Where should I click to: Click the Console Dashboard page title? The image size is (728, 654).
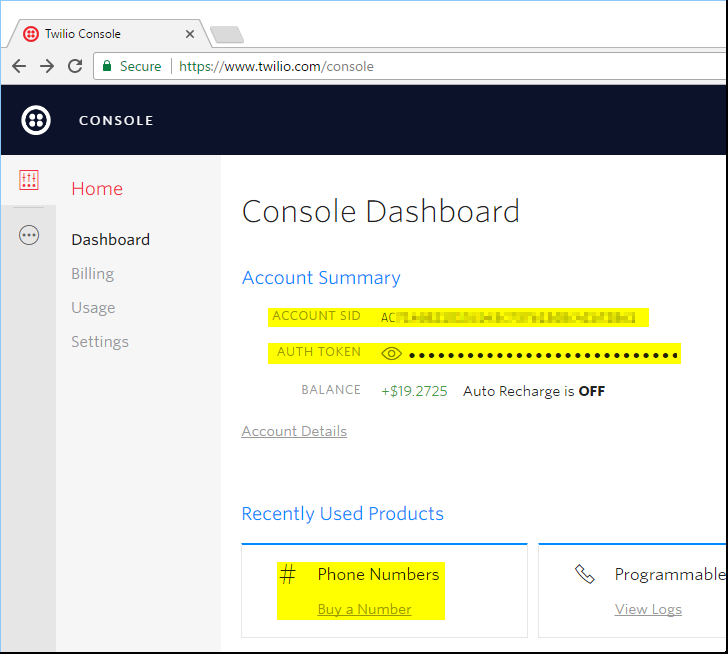click(x=381, y=212)
